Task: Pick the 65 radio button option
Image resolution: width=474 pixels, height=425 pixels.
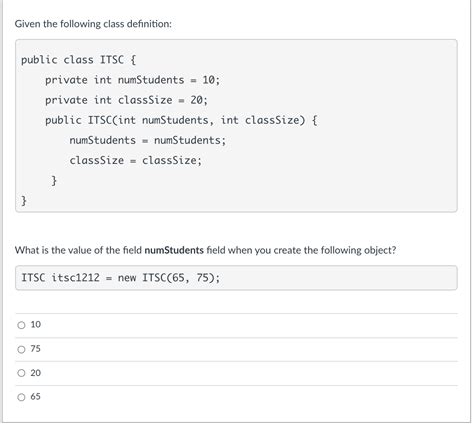Action: pos(21,397)
